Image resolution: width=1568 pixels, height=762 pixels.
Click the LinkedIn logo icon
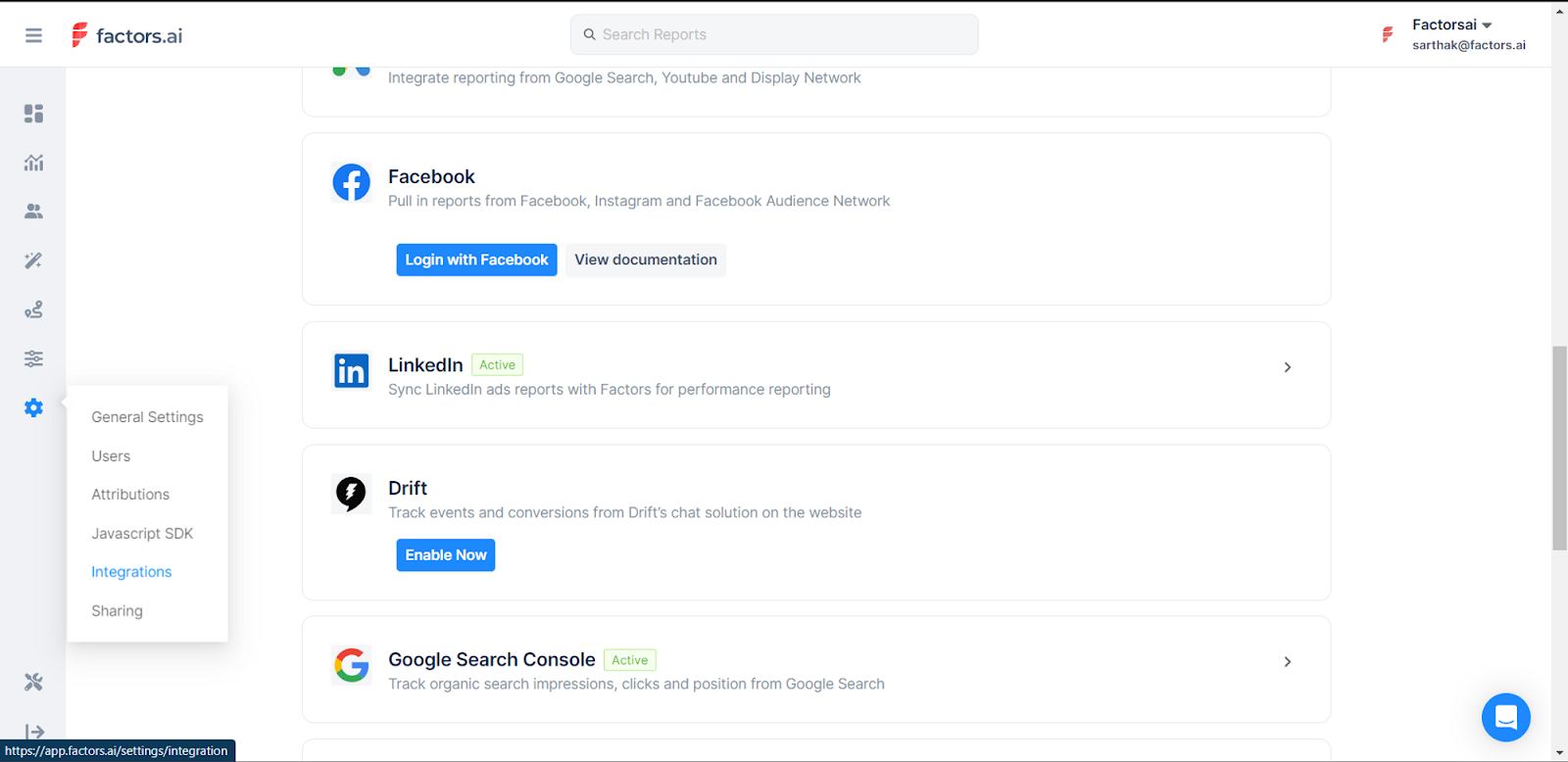[351, 371]
